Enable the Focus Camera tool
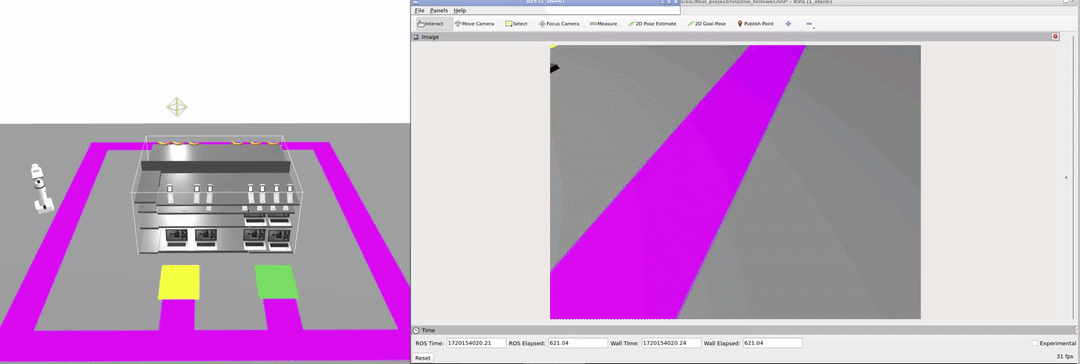 pos(559,23)
